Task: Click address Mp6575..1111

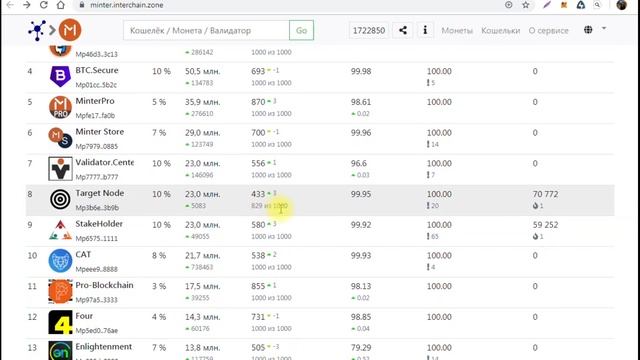Action: point(96,238)
